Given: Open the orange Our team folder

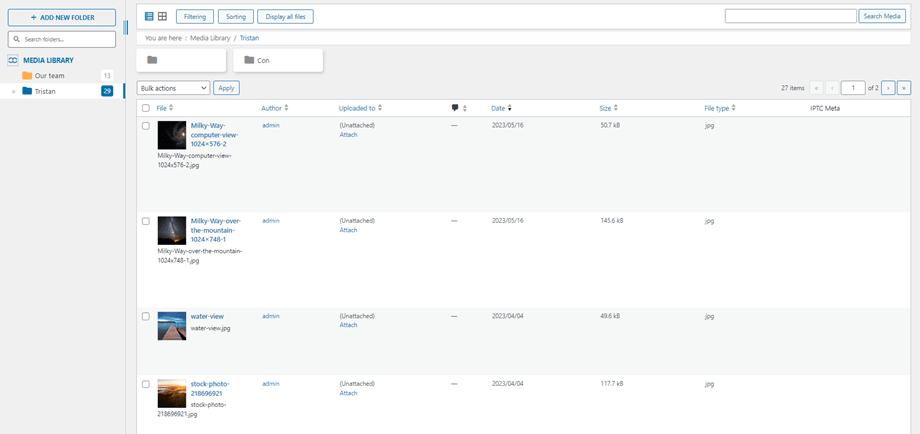Looking at the screenshot, I should (27, 76).
